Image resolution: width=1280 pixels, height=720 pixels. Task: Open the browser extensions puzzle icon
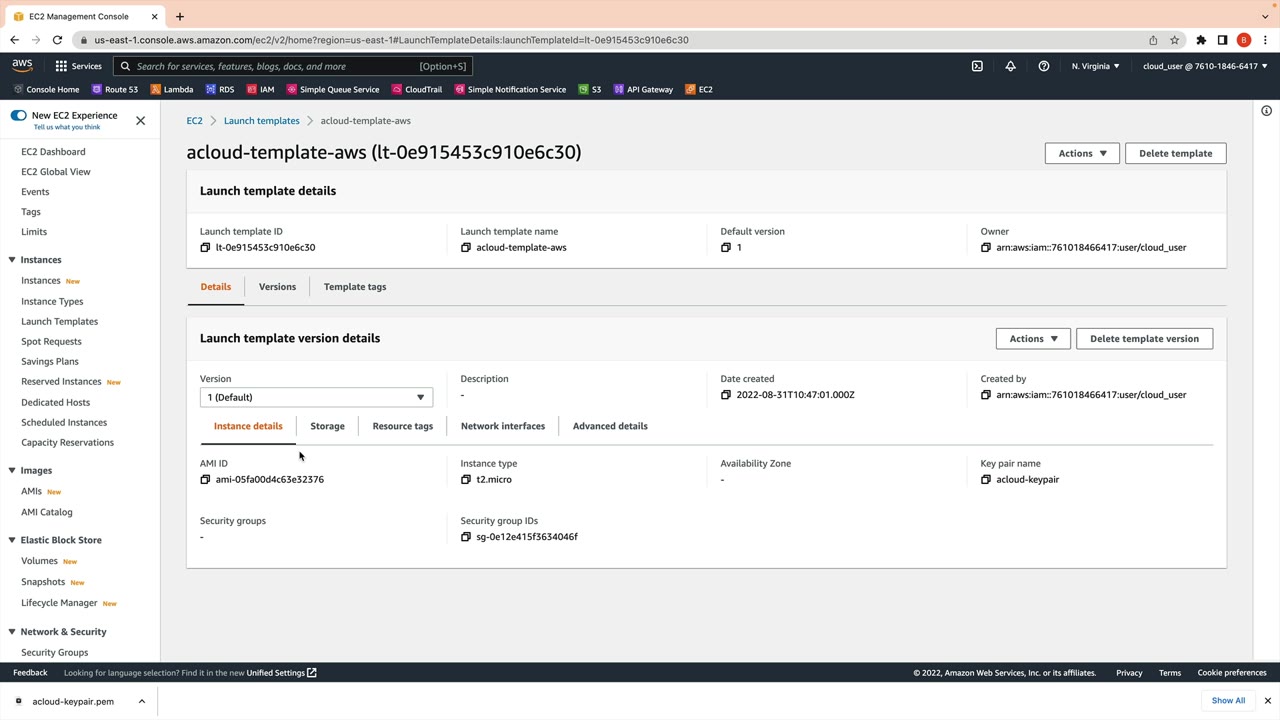pyautogui.click(x=1201, y=40)
